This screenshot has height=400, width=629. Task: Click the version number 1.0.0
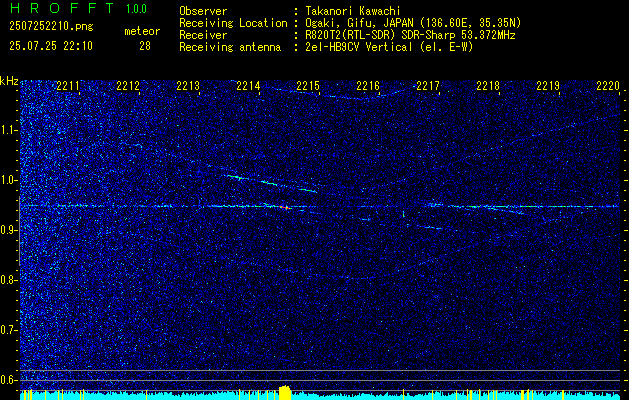click(136, 9)
